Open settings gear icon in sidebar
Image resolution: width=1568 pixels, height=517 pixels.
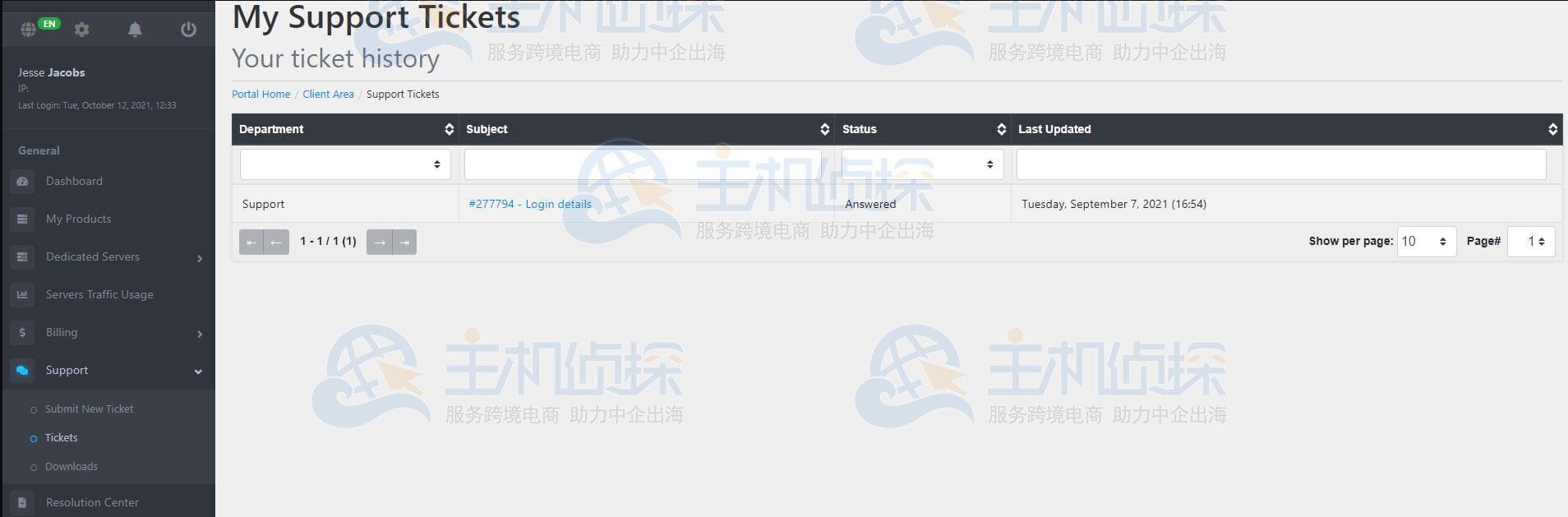(81, 30)
